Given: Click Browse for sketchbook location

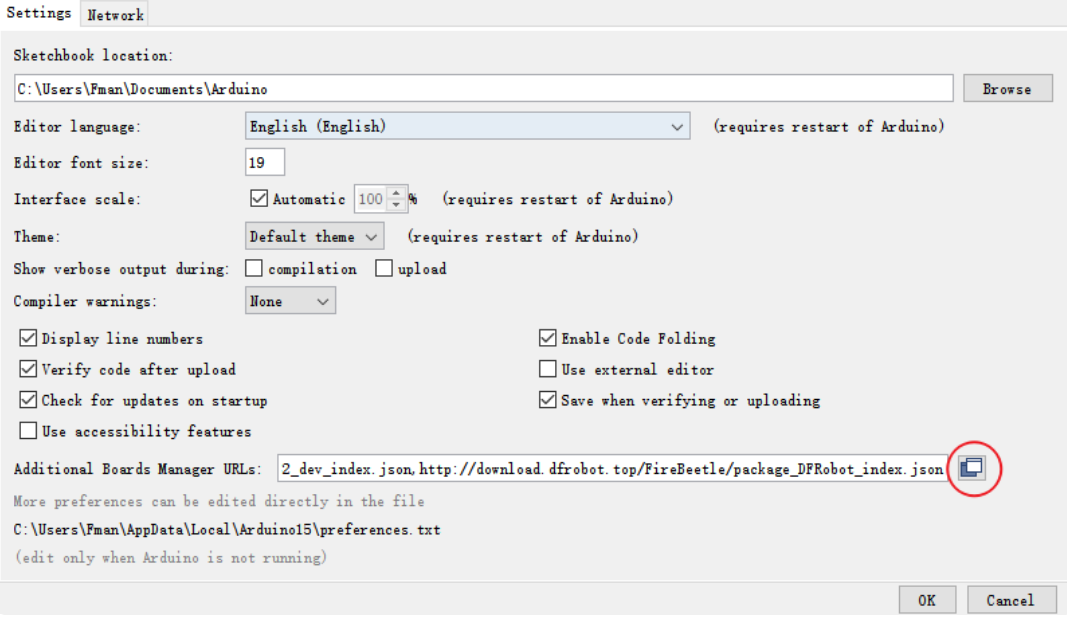Looking at the screenshot, I should tap(1007, 89).
